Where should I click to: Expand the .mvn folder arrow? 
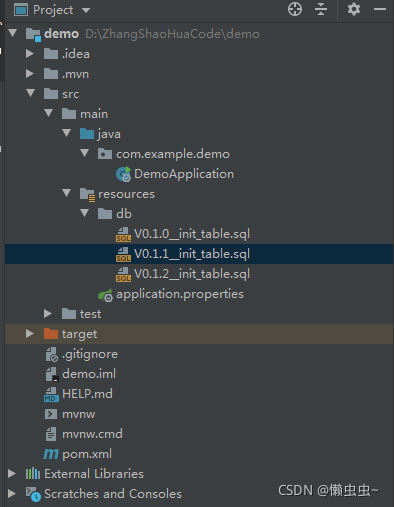click(30, 73)
